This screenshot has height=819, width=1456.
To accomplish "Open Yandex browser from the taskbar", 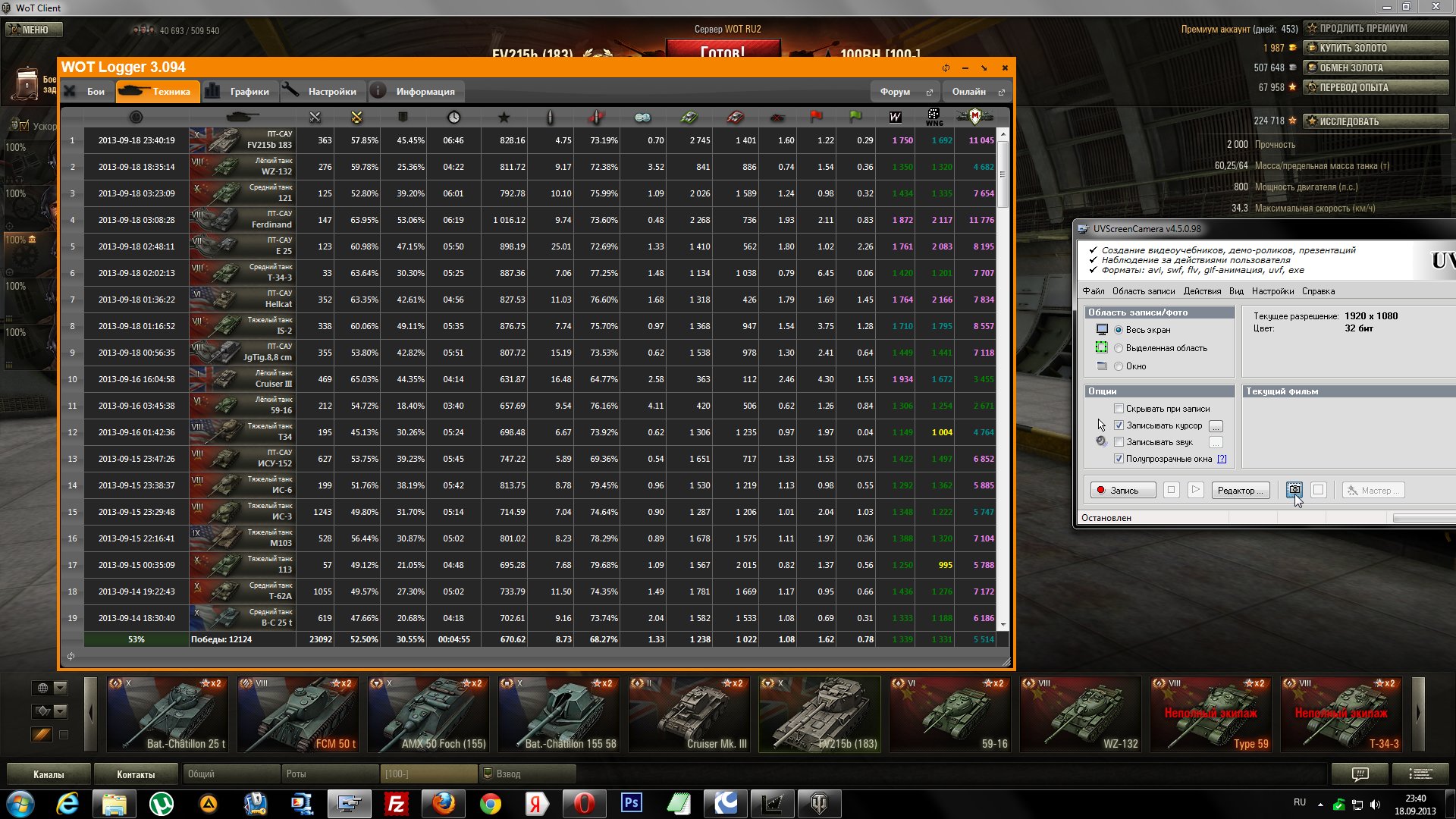I will pos(537,804).
